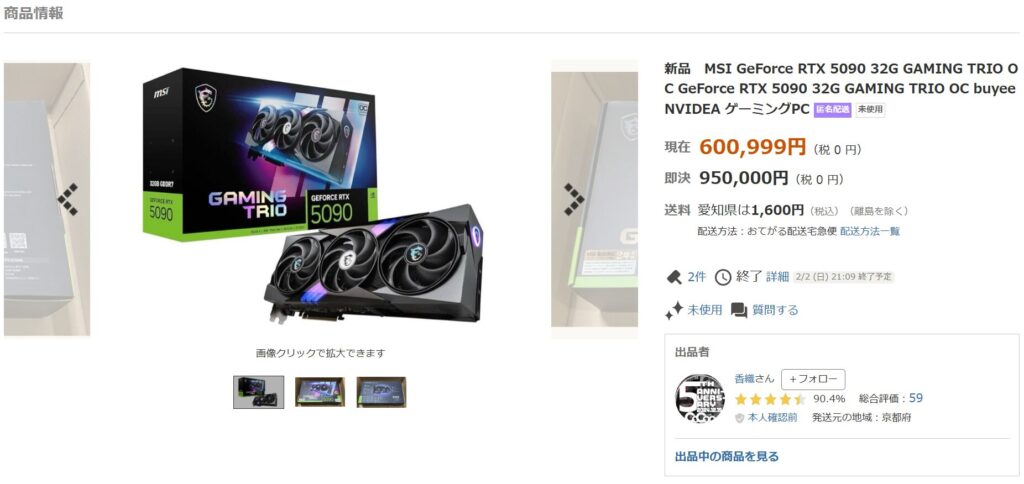The width and height of the screenshot is (1024, 484).
Task: Select the second product photo thumbnail
Action: [319, 392]
